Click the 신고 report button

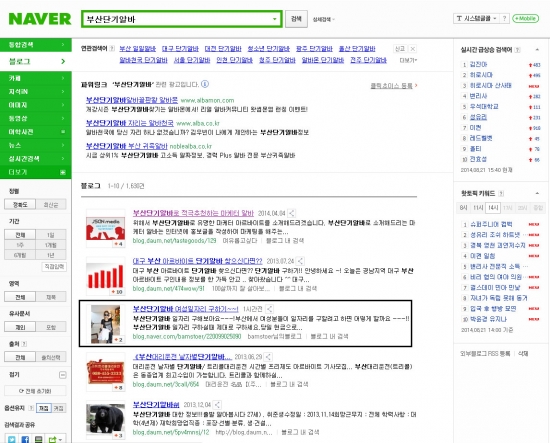click(x=400, y=49)
